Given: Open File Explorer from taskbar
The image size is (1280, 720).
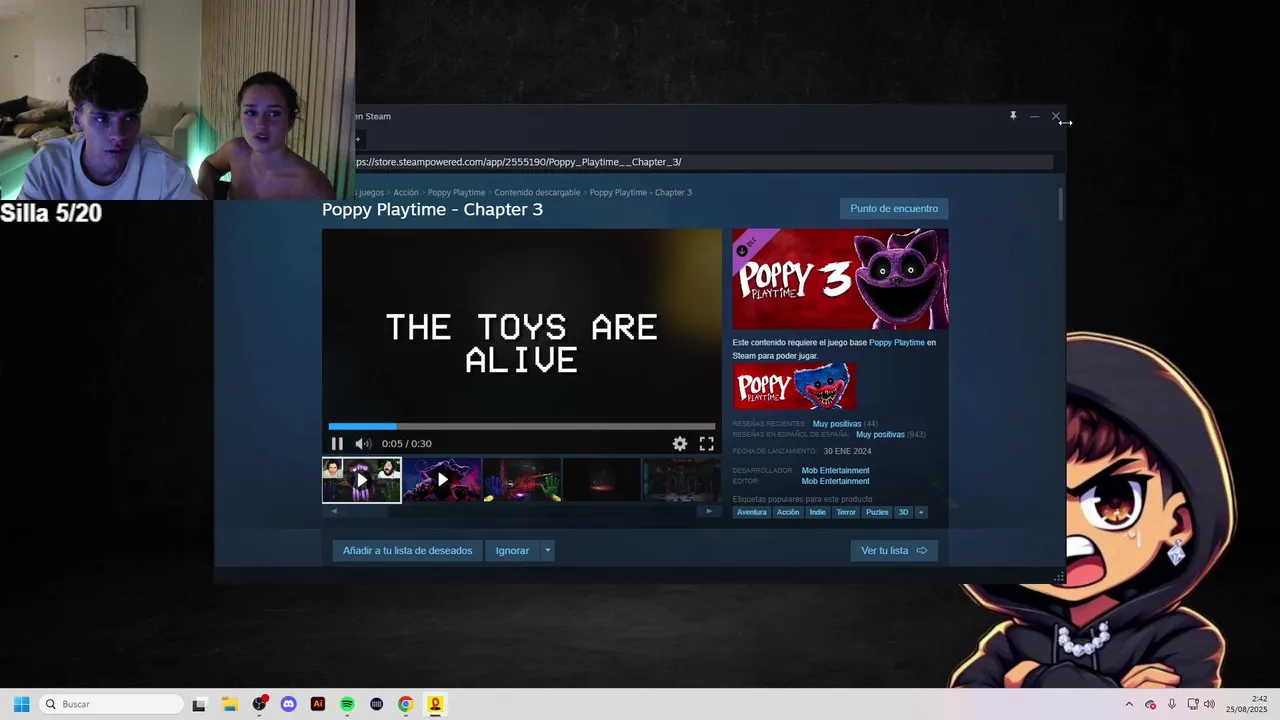Looking at the screenshot, I should click(x=229, y=704).
